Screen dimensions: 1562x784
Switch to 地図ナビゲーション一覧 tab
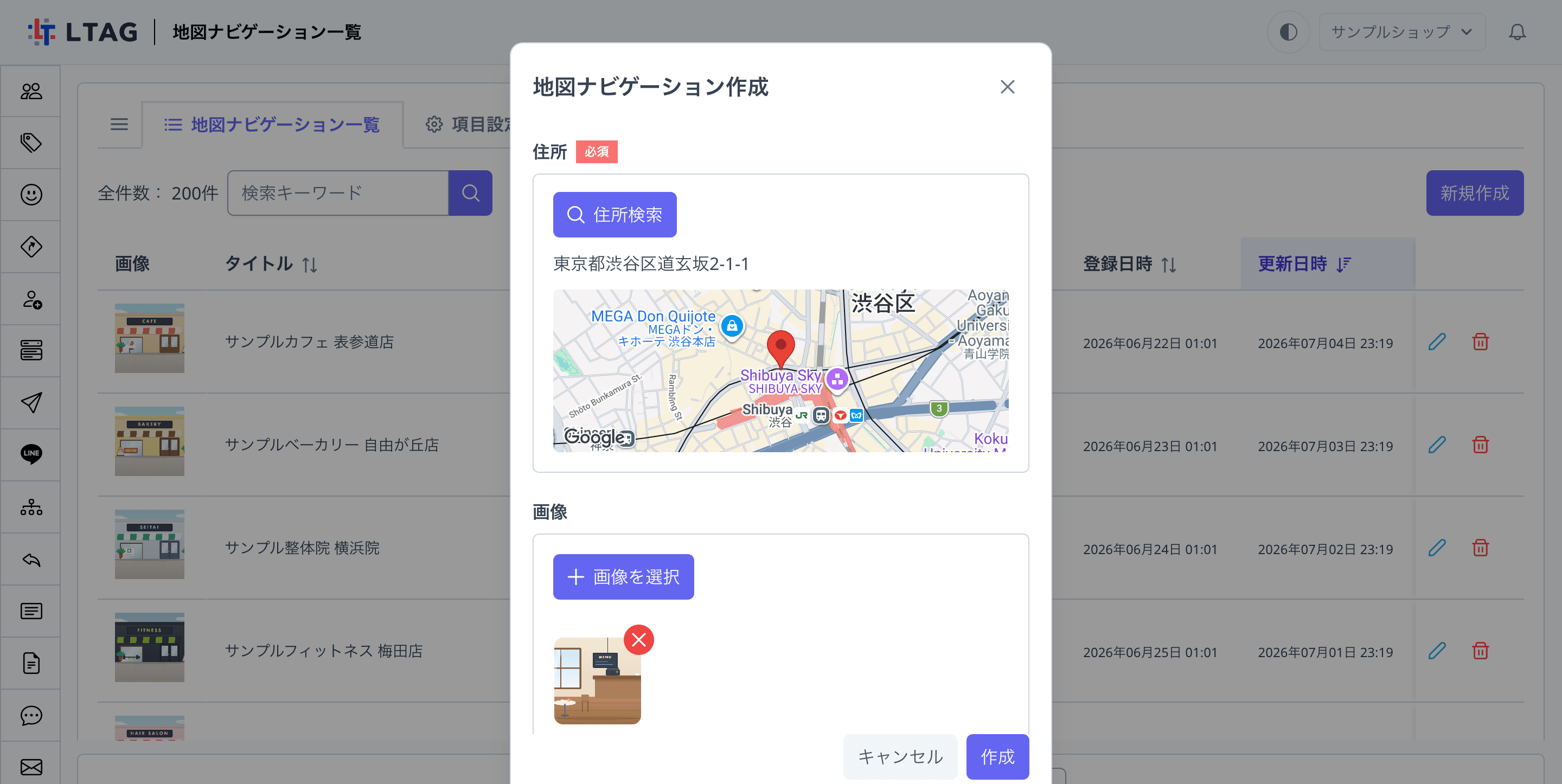[x=272, y=124]
